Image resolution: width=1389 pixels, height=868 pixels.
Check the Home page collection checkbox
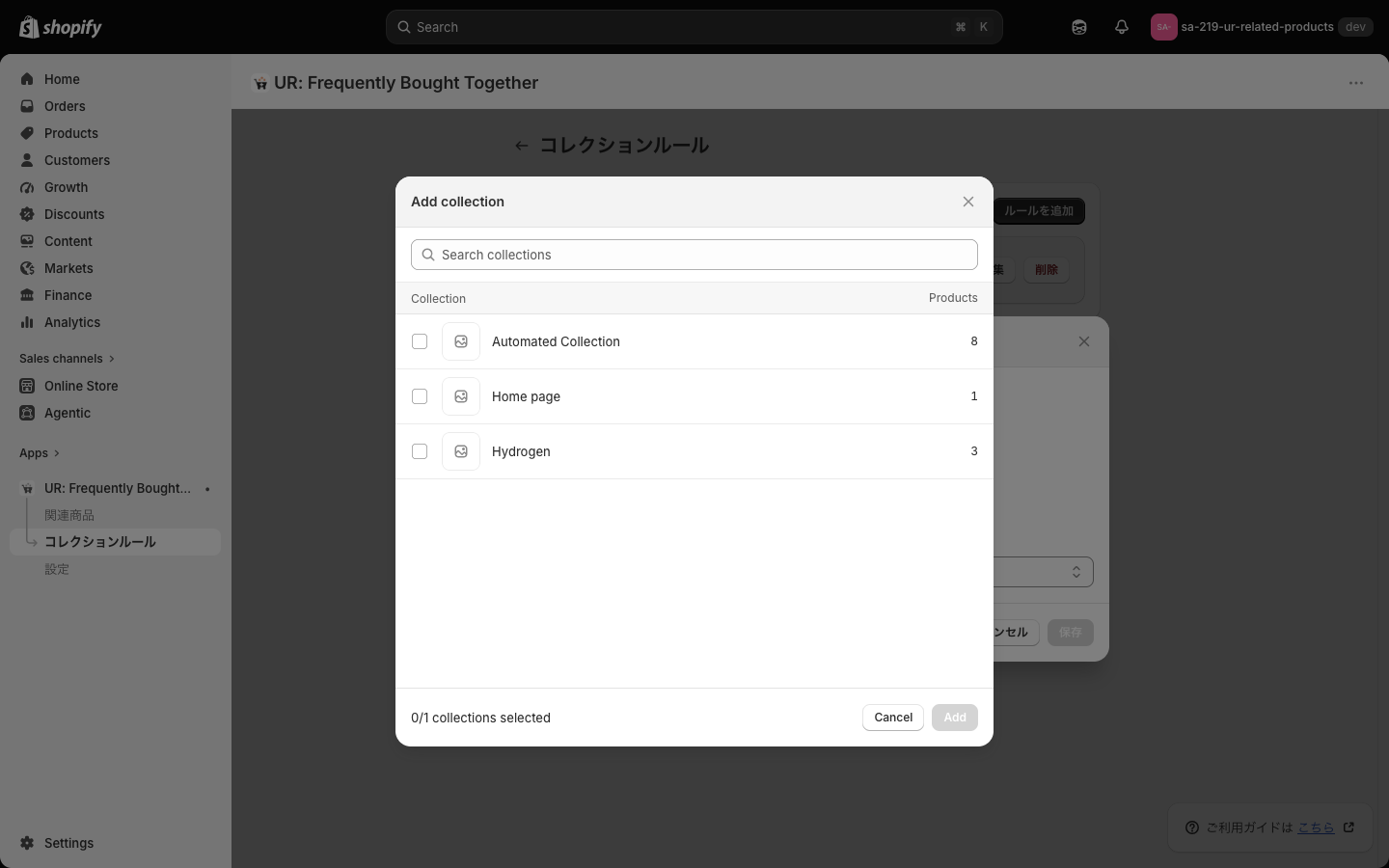click(420, 396)
